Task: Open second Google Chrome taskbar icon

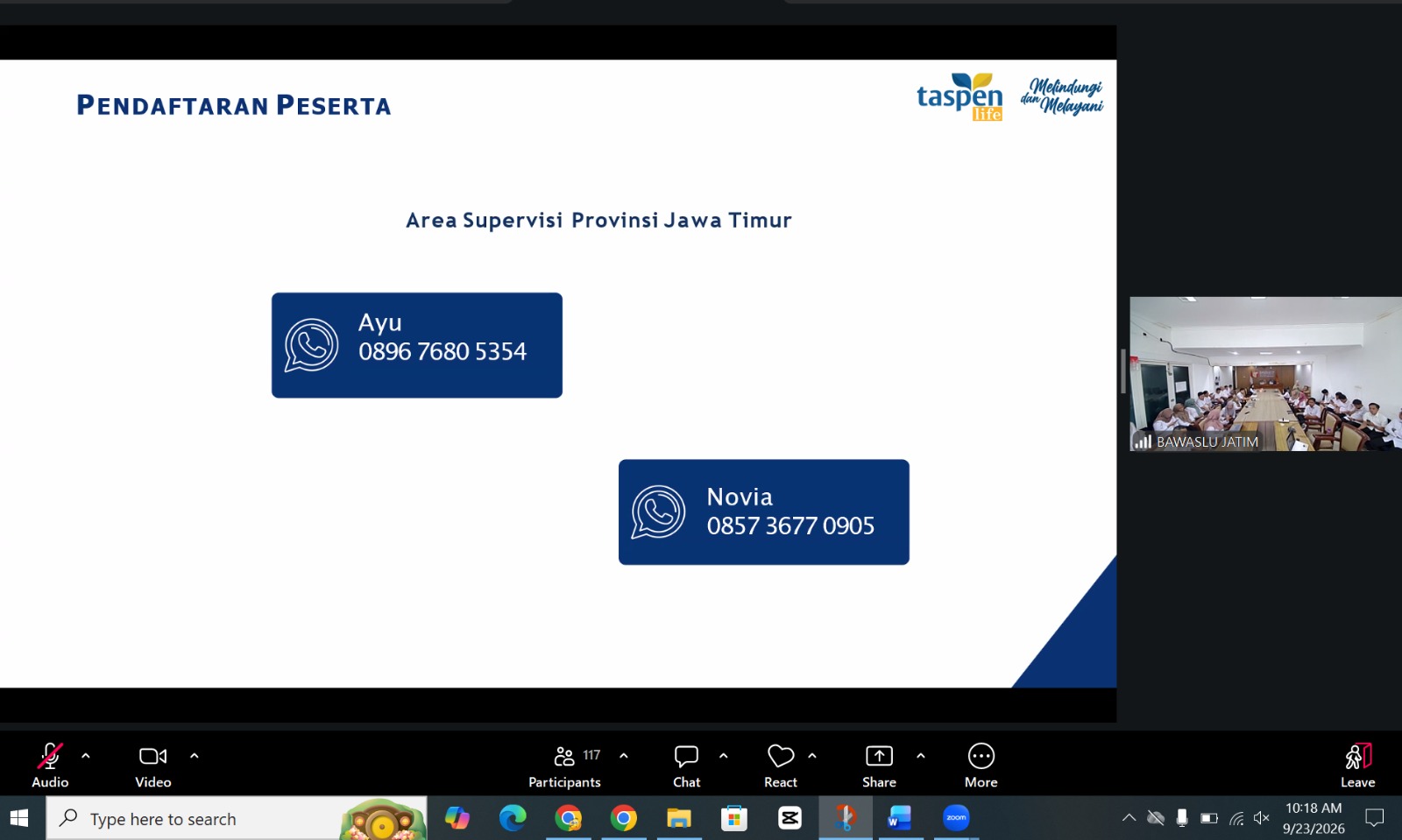Action: pos(624,818)
